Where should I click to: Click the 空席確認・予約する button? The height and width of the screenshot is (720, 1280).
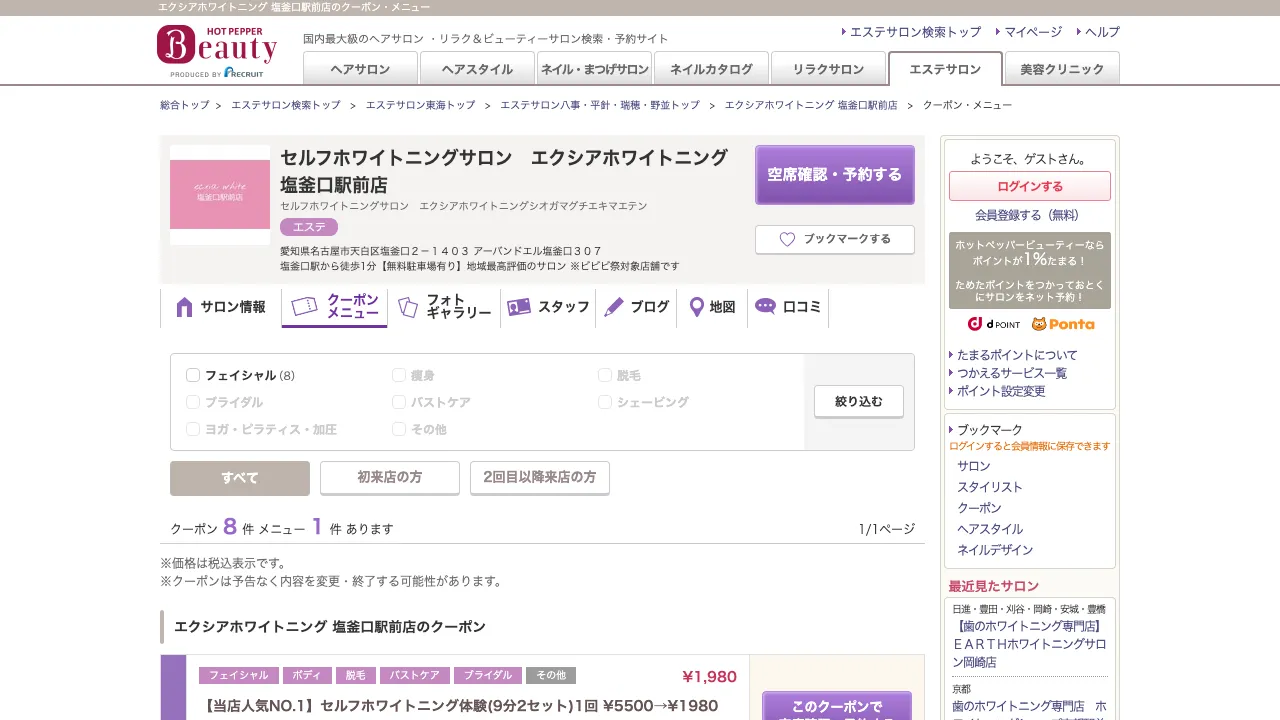[x=835, y=175]
